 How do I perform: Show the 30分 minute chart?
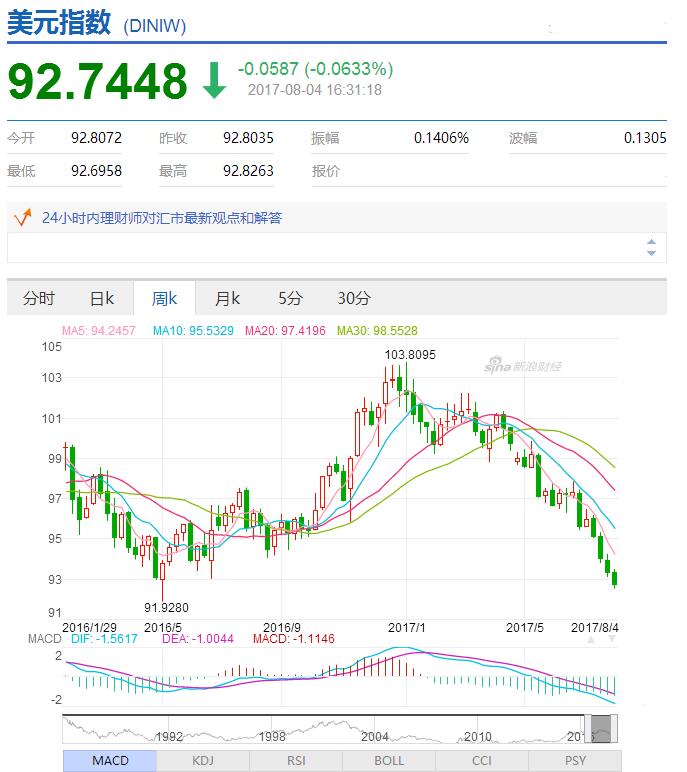354,298
